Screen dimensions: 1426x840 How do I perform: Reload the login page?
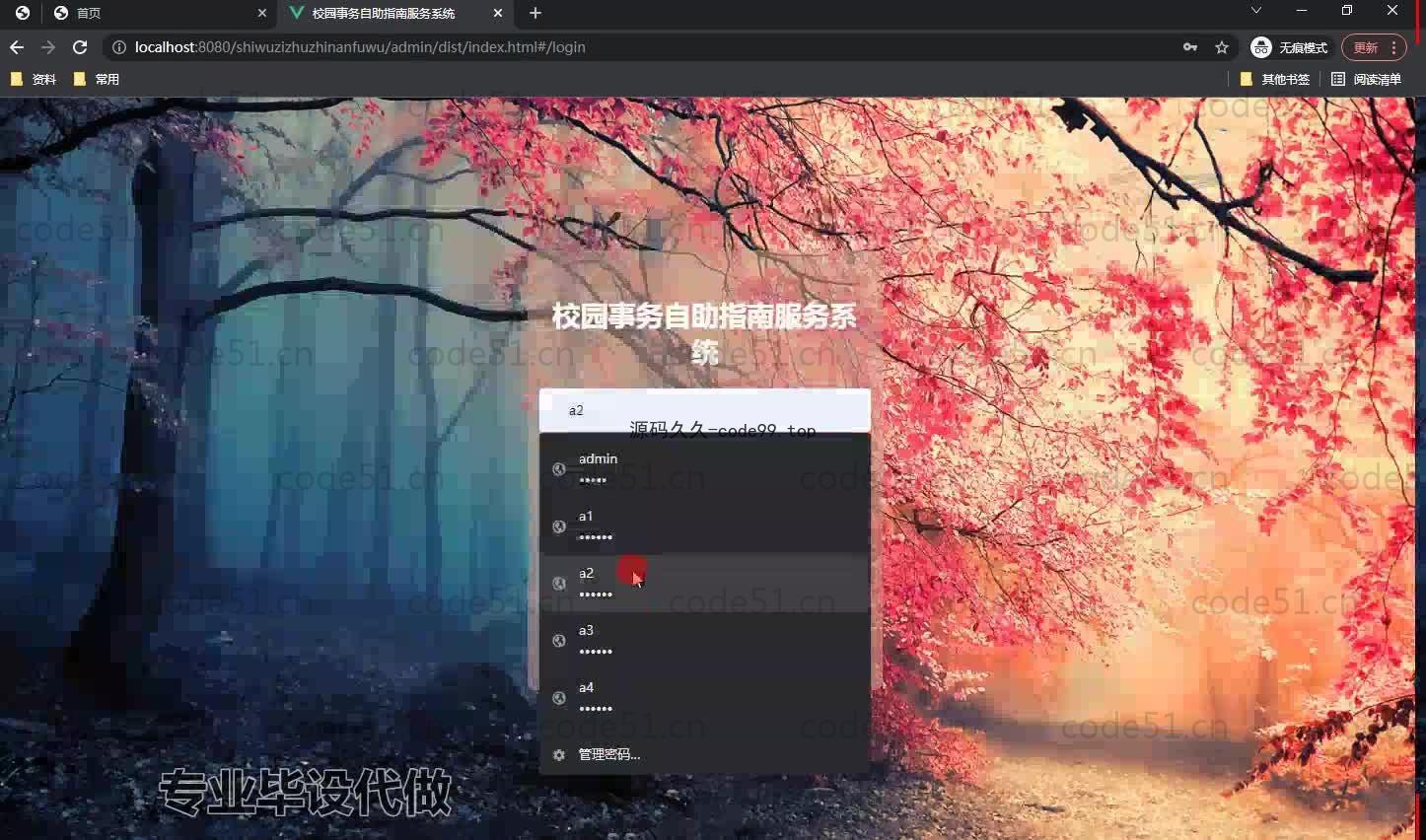click(x=80, y=47)
